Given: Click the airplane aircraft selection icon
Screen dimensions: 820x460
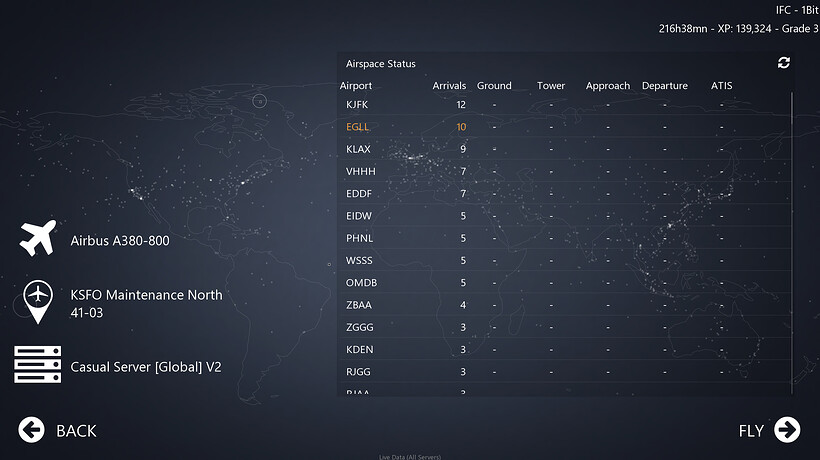Looking at the screenshot, I should [x=38, y=238].
